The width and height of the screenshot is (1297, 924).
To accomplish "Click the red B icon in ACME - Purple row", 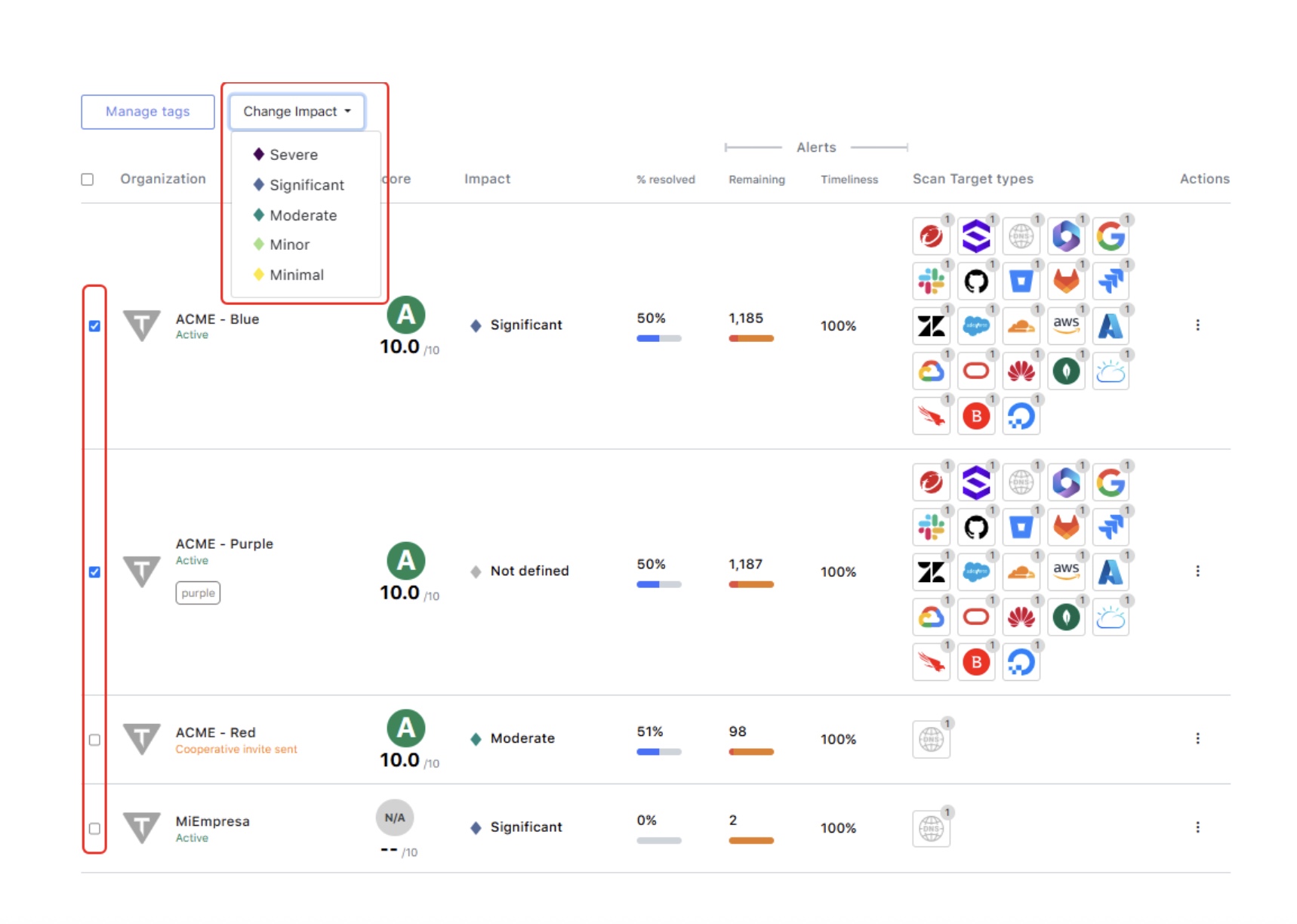I will coord(975,662).
